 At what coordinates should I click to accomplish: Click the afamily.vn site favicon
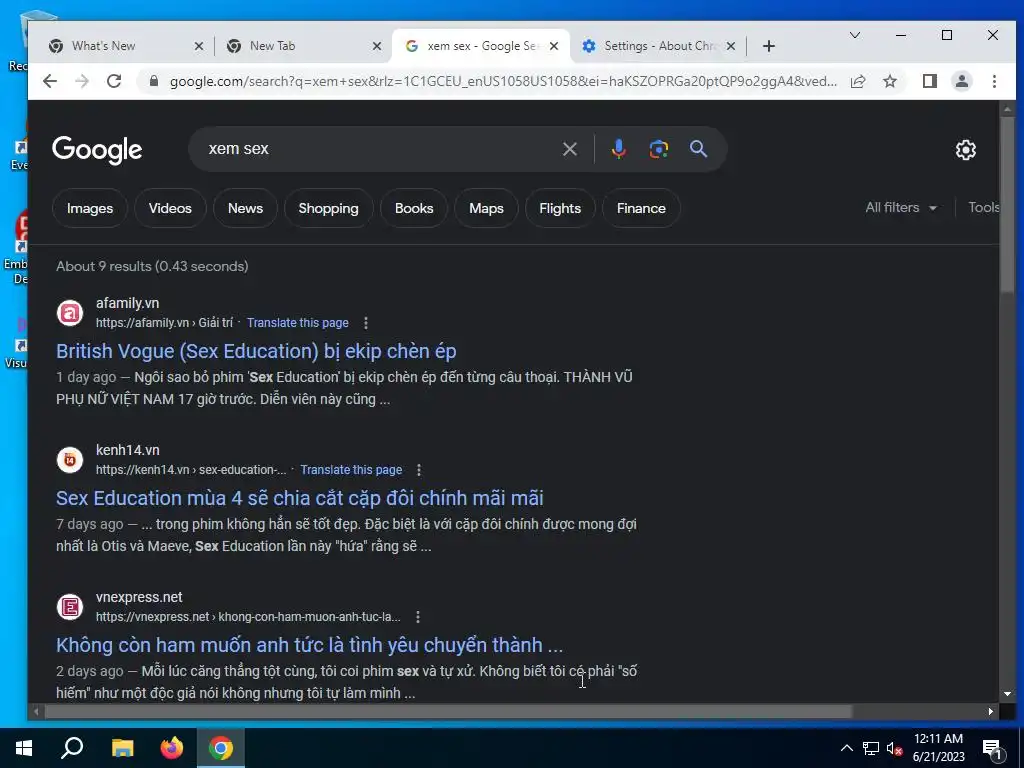[x=70, y=313]
